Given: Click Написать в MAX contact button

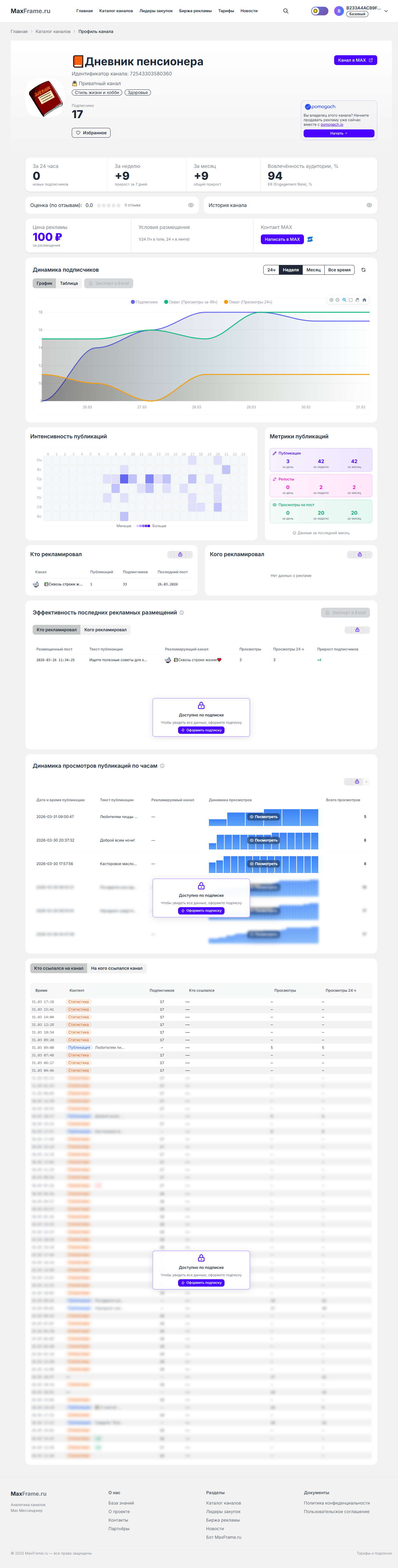Looking at the screenshot, I should 282,239.
